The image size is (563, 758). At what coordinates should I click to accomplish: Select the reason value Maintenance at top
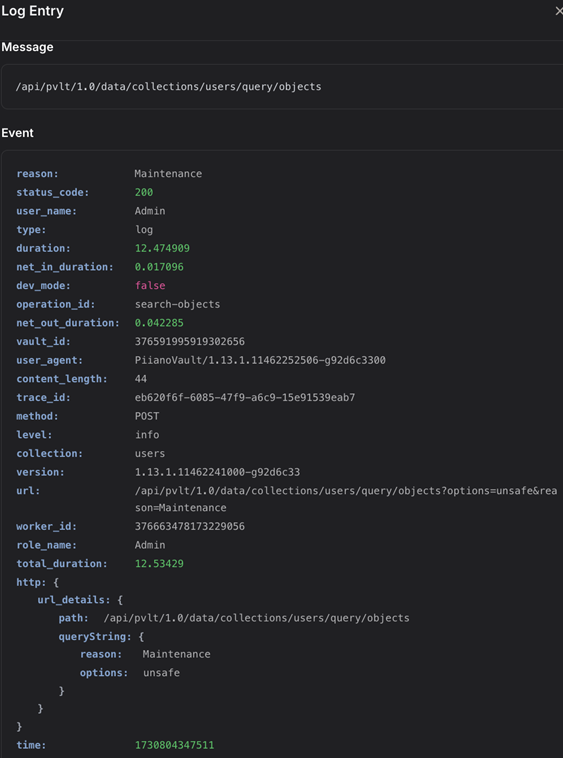coord(168,174)
